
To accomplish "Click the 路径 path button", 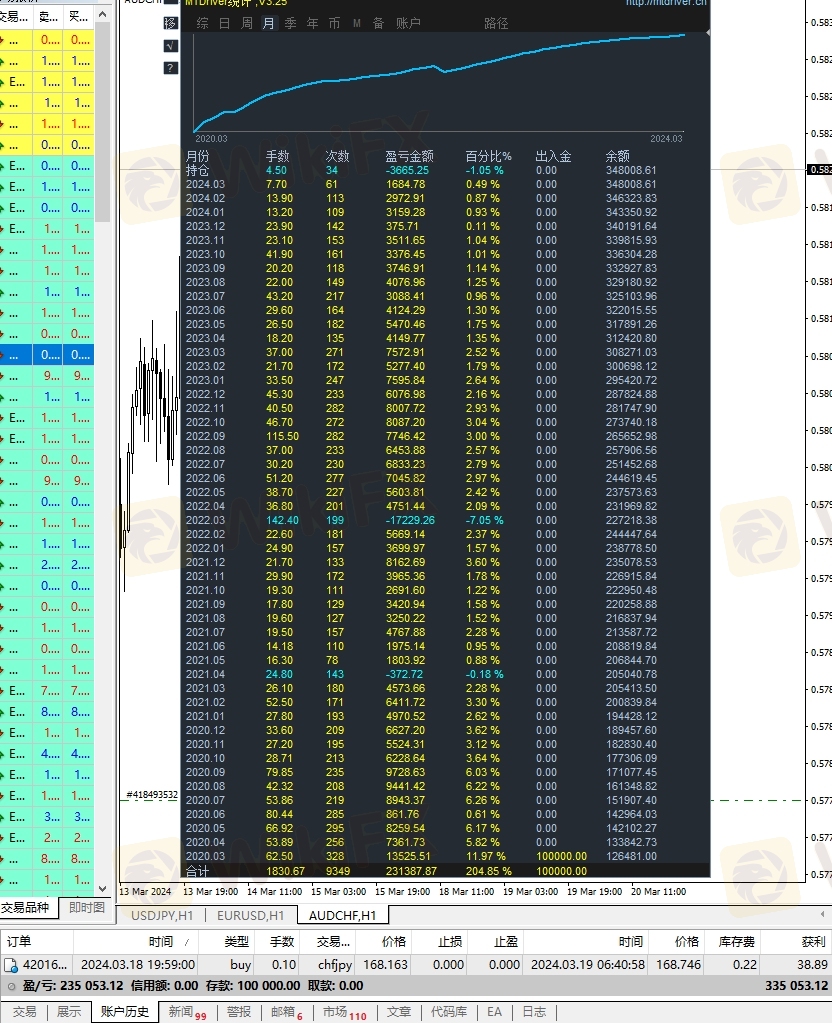I will click(x=496, y=23).
